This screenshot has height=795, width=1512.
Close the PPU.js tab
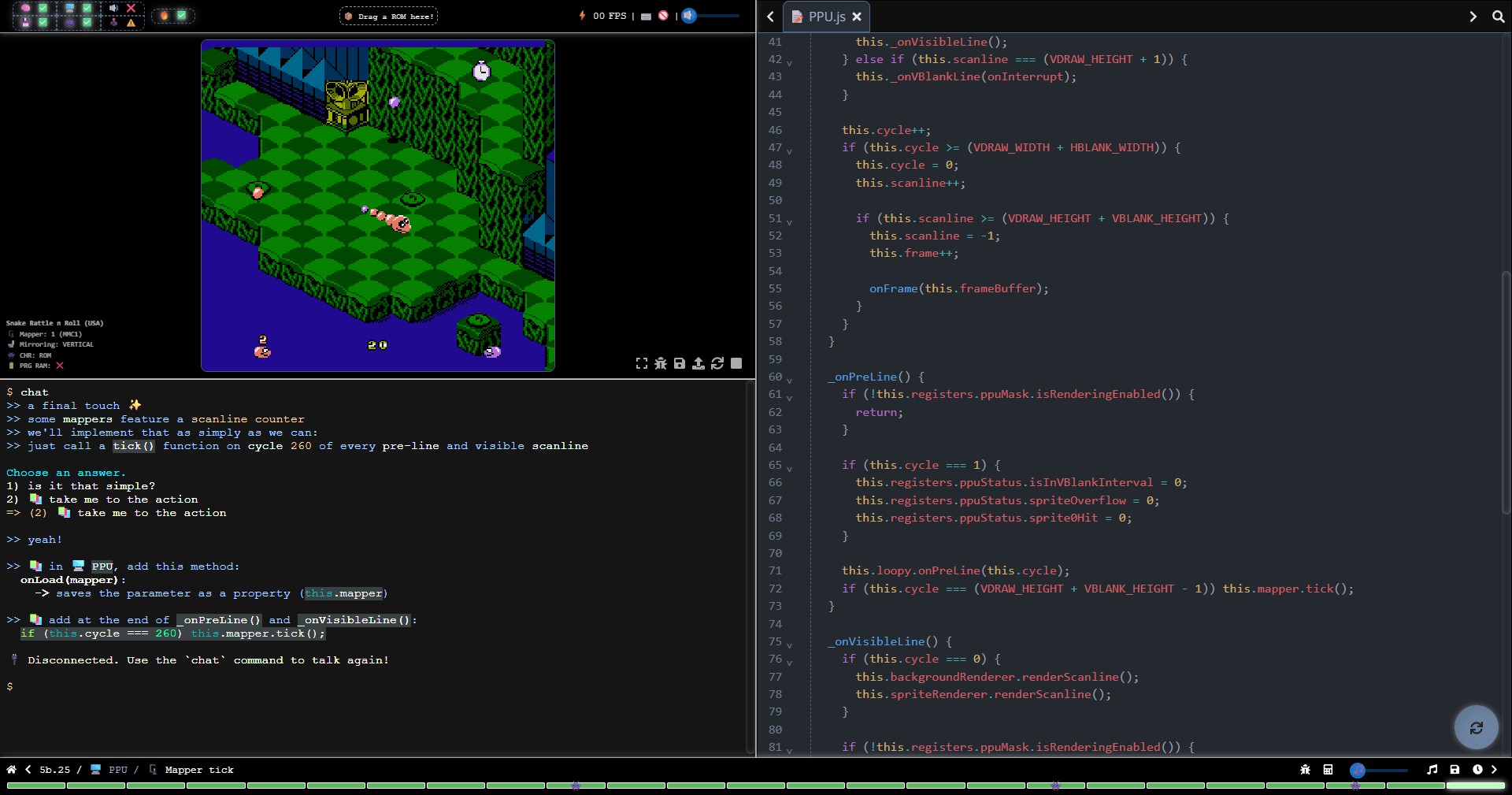857,17
